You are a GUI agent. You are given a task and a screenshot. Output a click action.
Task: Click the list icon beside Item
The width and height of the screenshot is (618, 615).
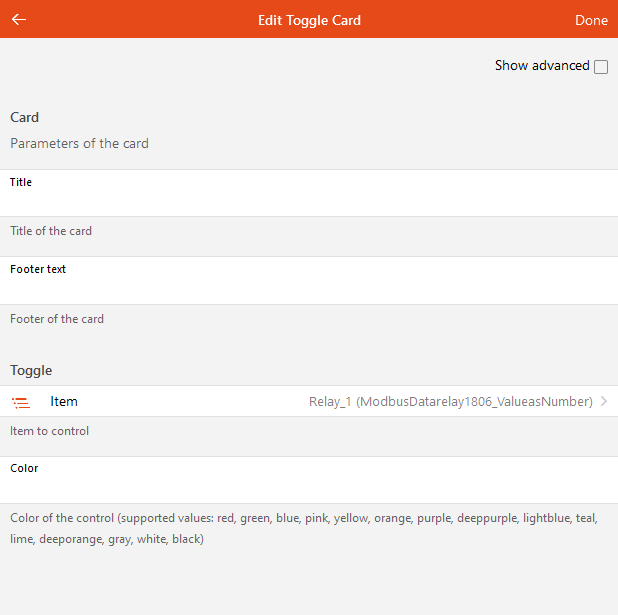21,402
